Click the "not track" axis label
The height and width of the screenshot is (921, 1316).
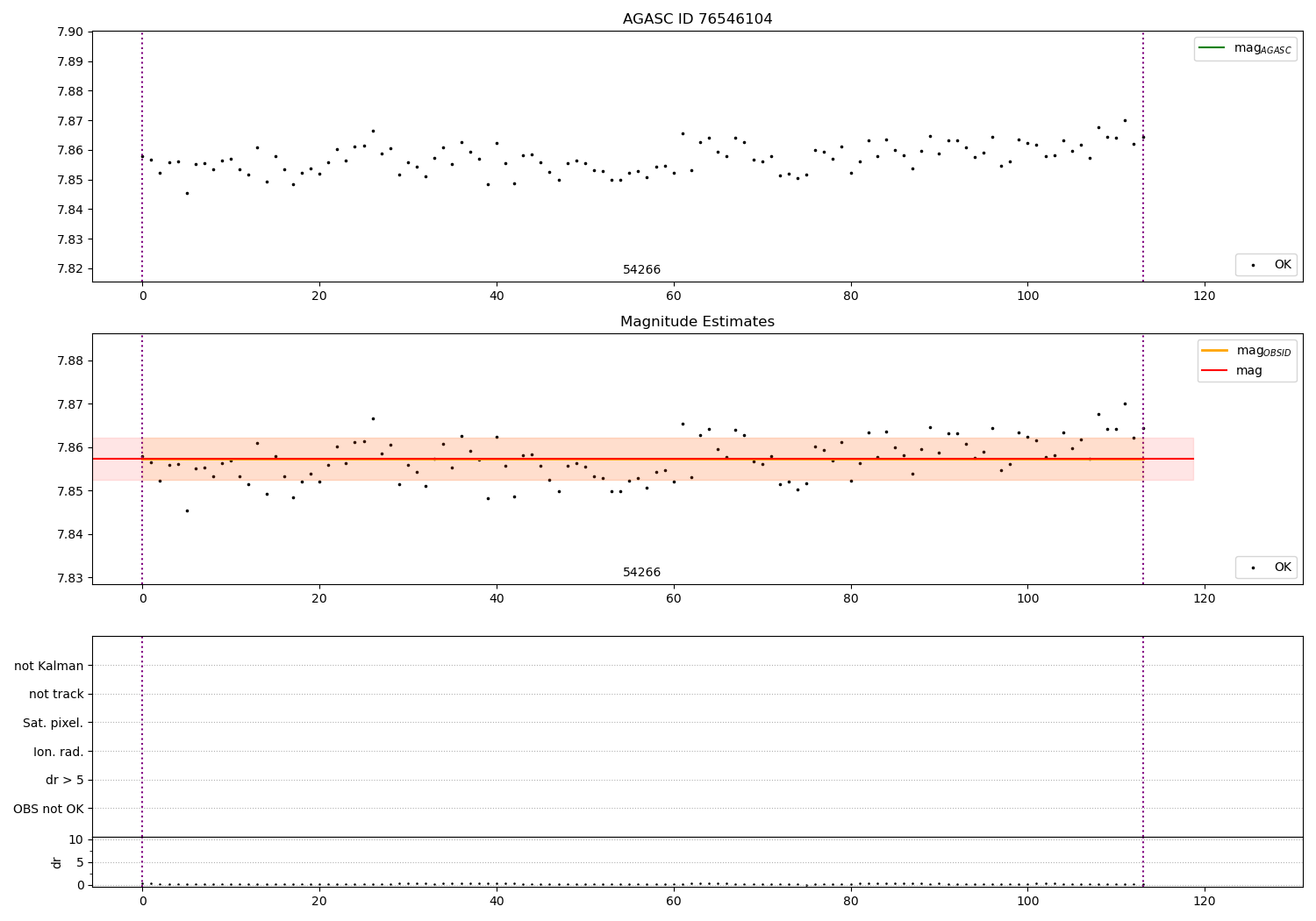click(x=56, y=694)
